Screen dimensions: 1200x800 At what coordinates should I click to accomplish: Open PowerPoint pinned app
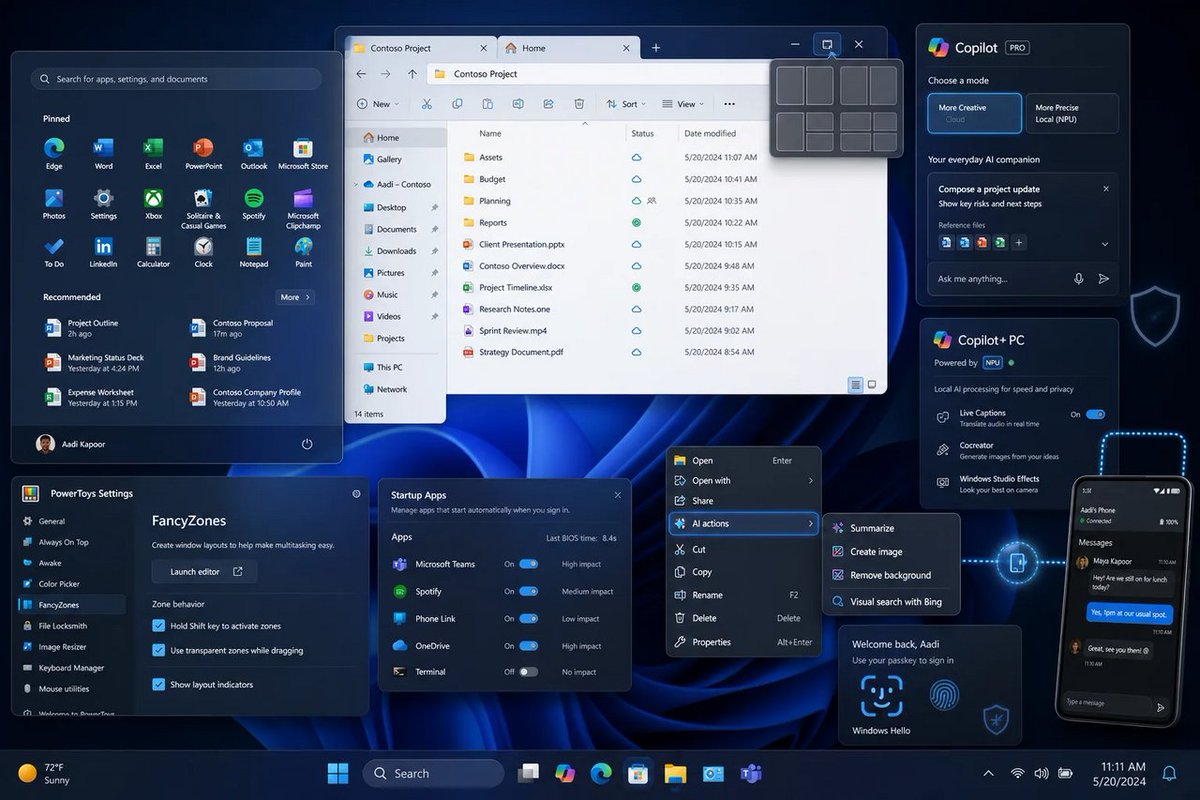[x=204, y=153]
